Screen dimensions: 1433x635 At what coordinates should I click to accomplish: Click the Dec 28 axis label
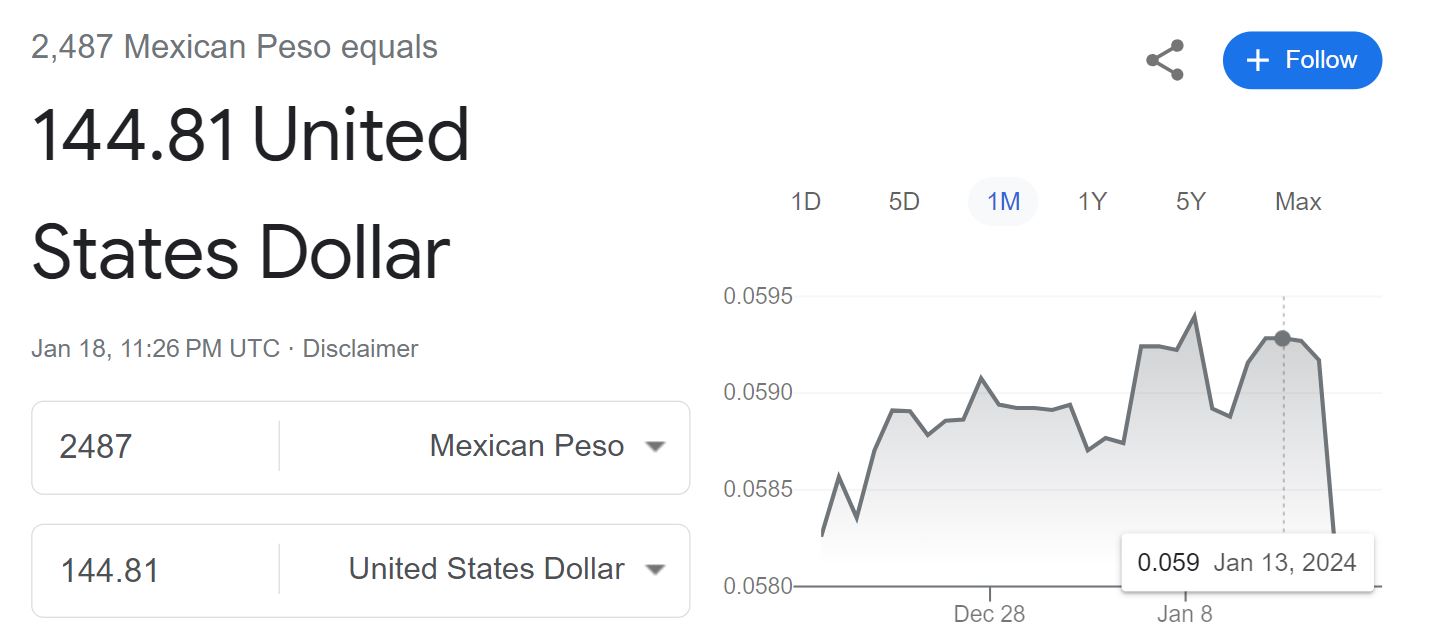click(989, 613)
